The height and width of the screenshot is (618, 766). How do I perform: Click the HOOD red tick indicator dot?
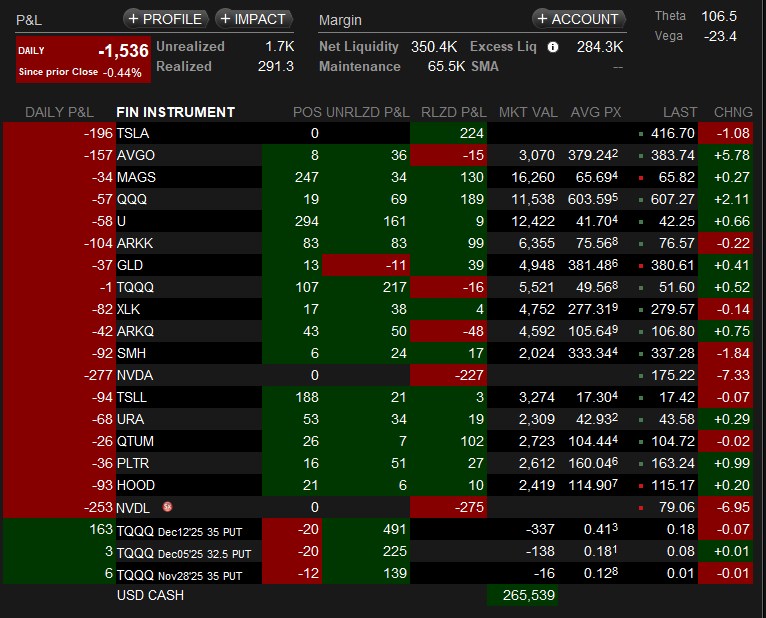click(641, 486)
